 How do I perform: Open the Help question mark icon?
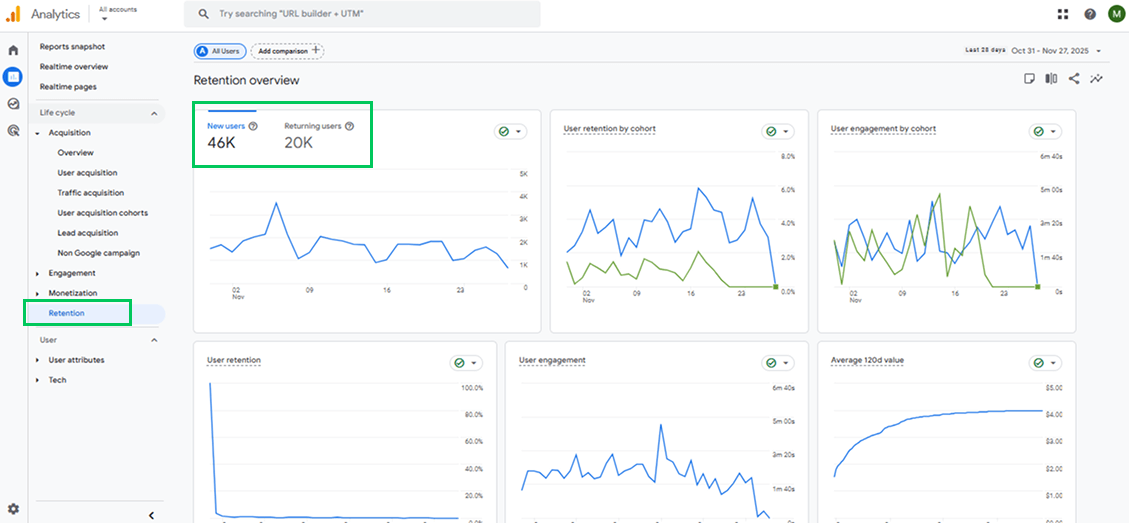point(1089,14)
